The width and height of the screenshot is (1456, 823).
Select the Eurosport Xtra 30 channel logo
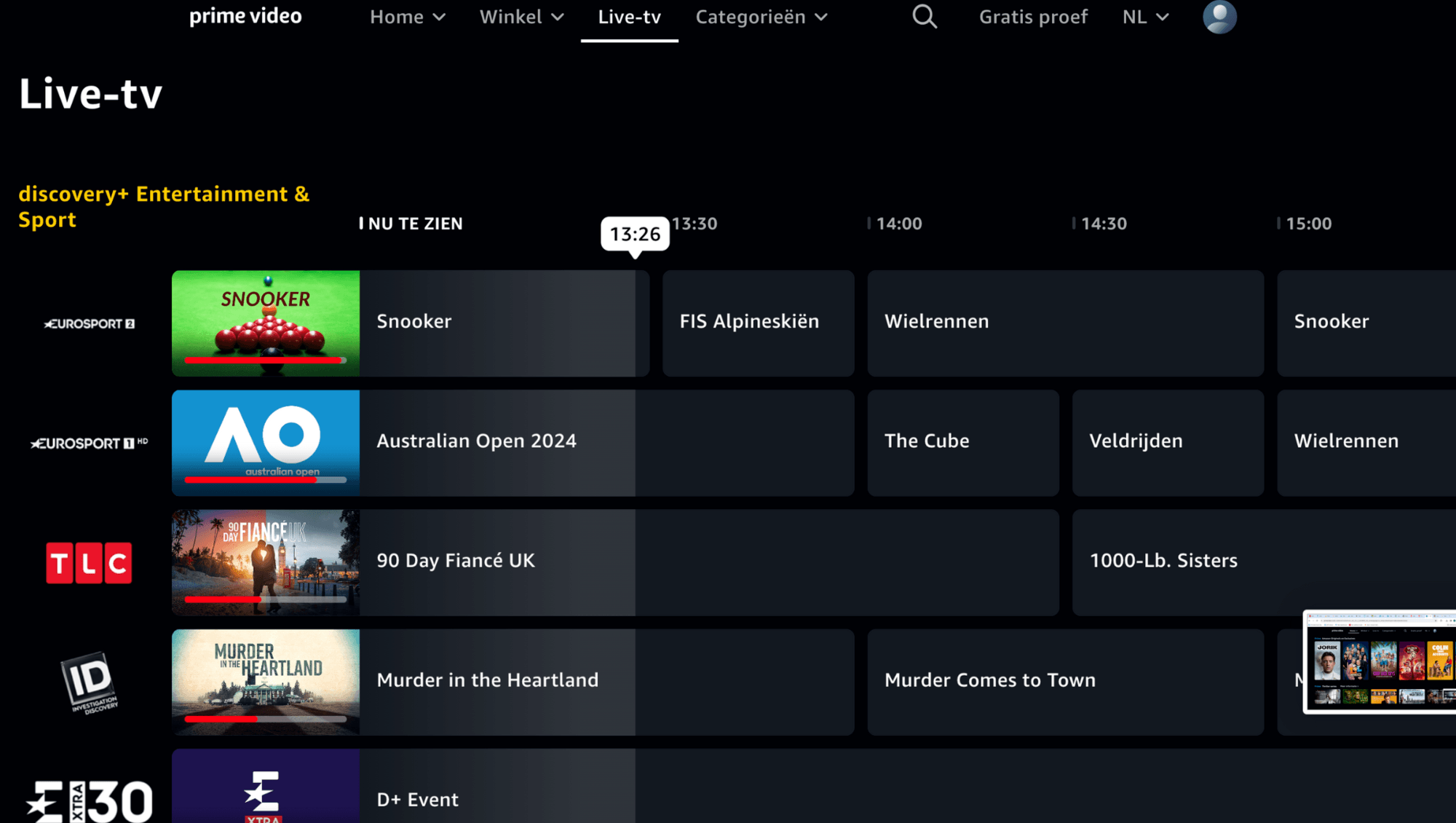[89, 801]
